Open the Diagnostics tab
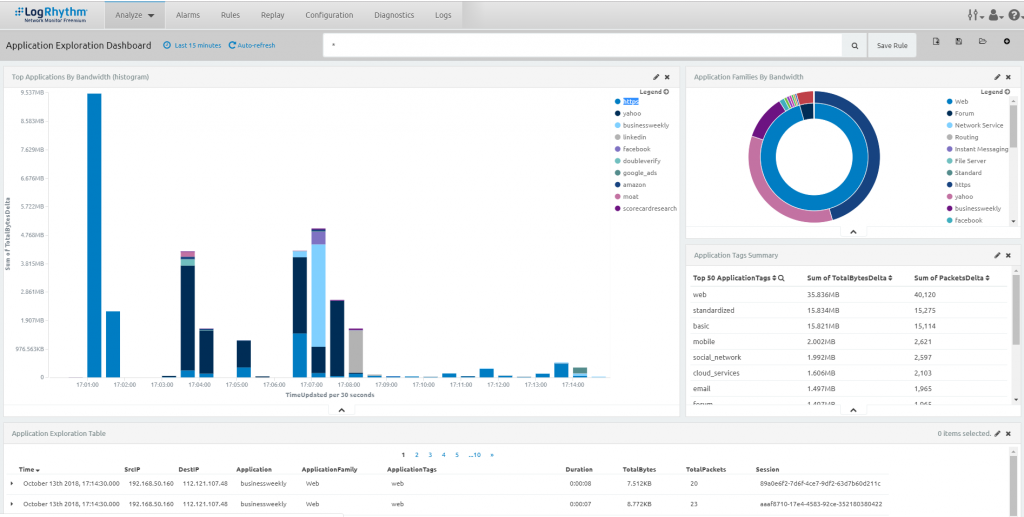 394,15
